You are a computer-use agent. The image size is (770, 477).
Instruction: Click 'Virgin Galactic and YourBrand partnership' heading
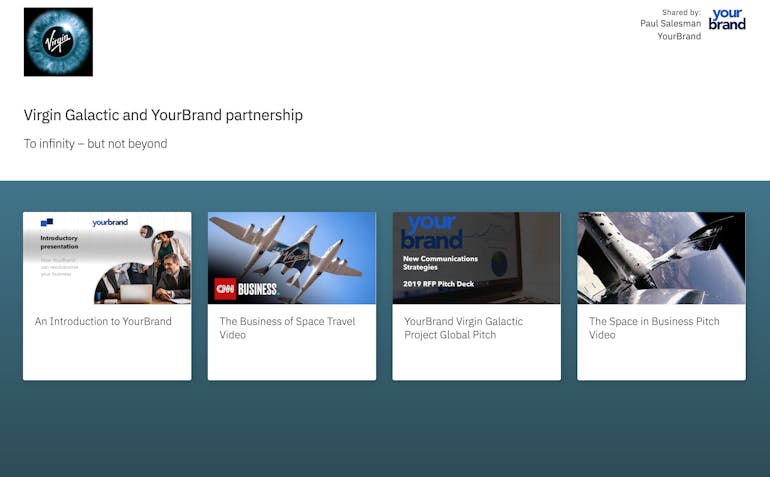tap(163, 115)
